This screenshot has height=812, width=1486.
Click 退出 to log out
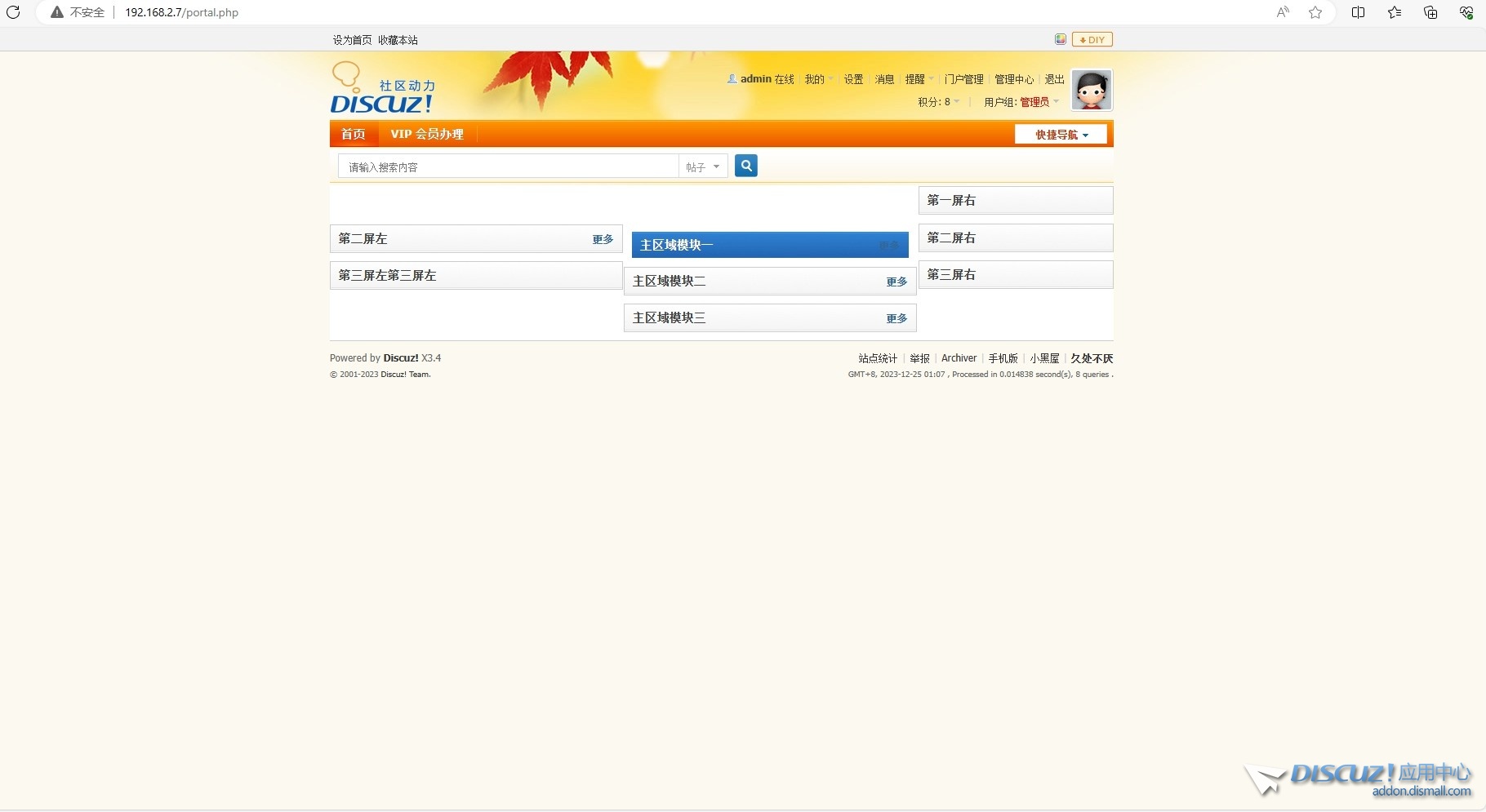click(1054, 79)
